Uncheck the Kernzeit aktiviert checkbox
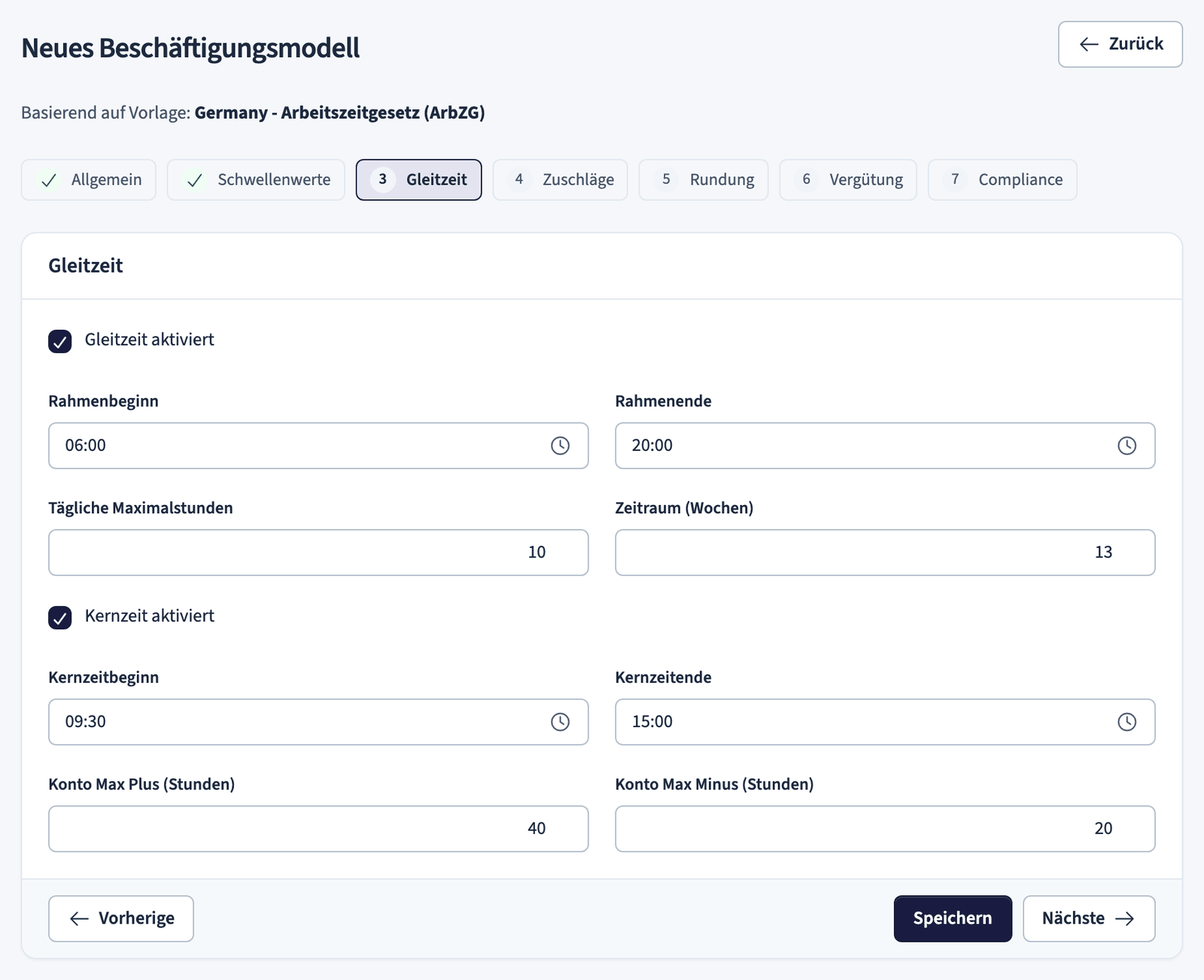The width and height of the screenshot is (1204, 980). pos(60,617)
